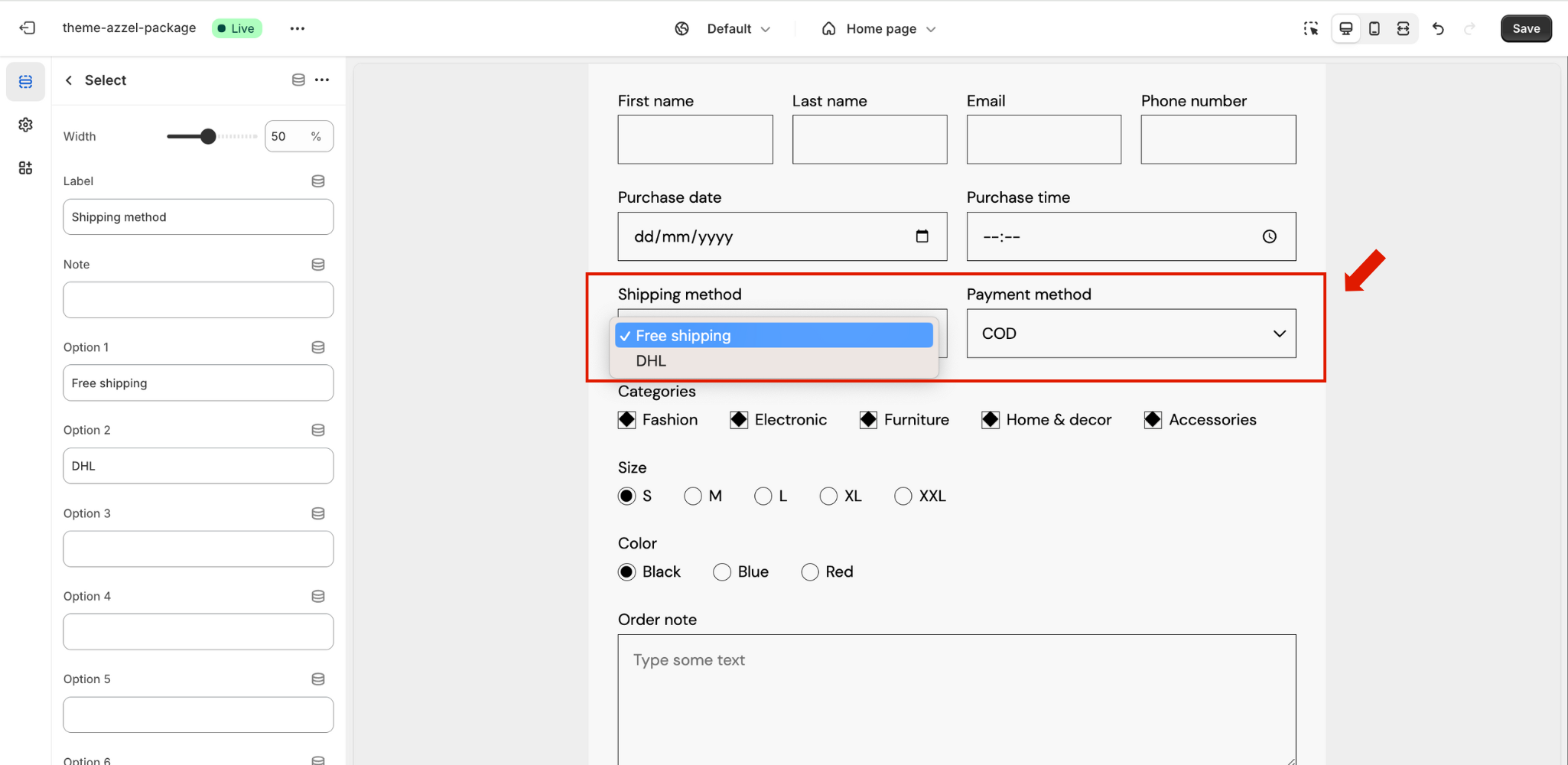1568x765 pixels.
Task: Open the App embeds icon
Action: [25, 168]
